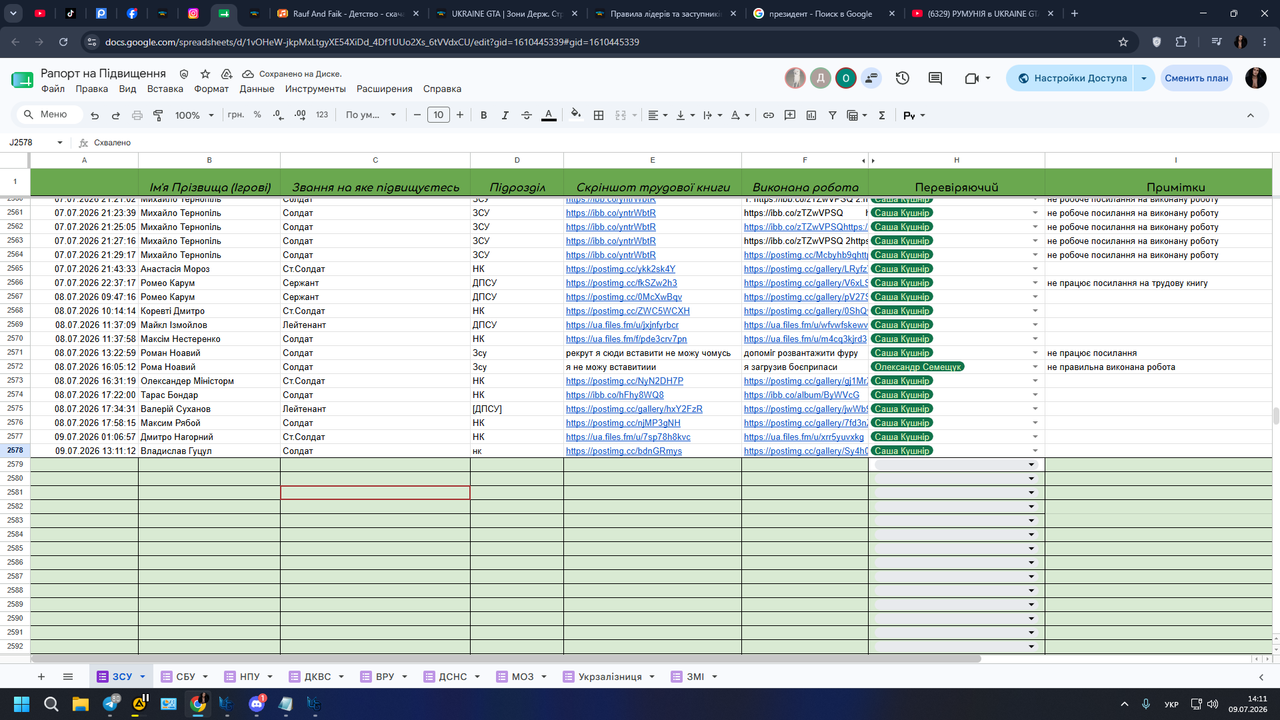Toggle bold formatting

484,115
